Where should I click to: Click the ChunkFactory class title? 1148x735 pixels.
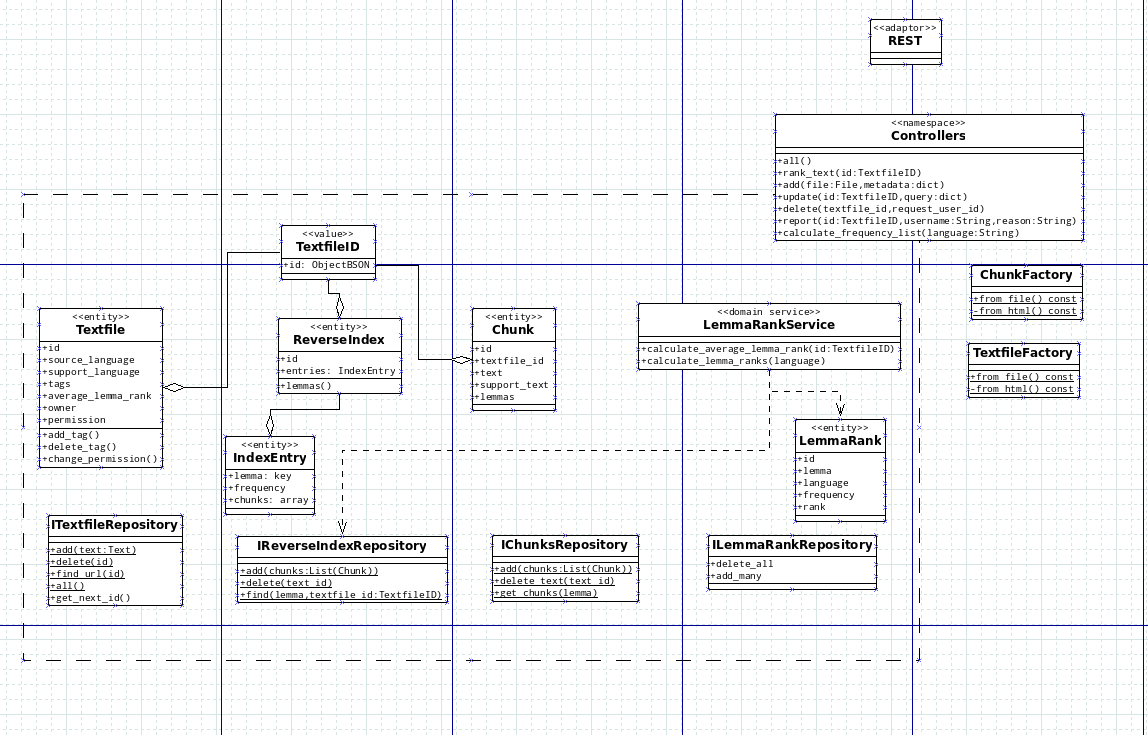[x=1026, y=275]
